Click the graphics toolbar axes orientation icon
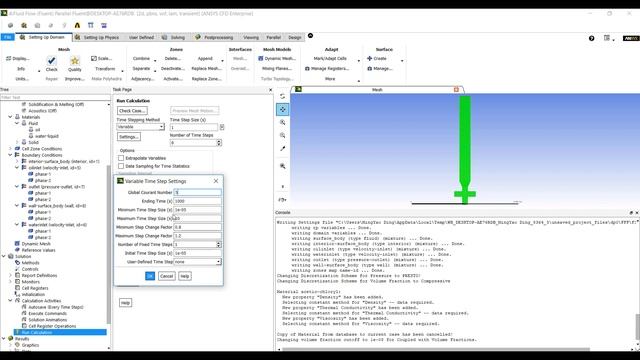 point(282,200)
